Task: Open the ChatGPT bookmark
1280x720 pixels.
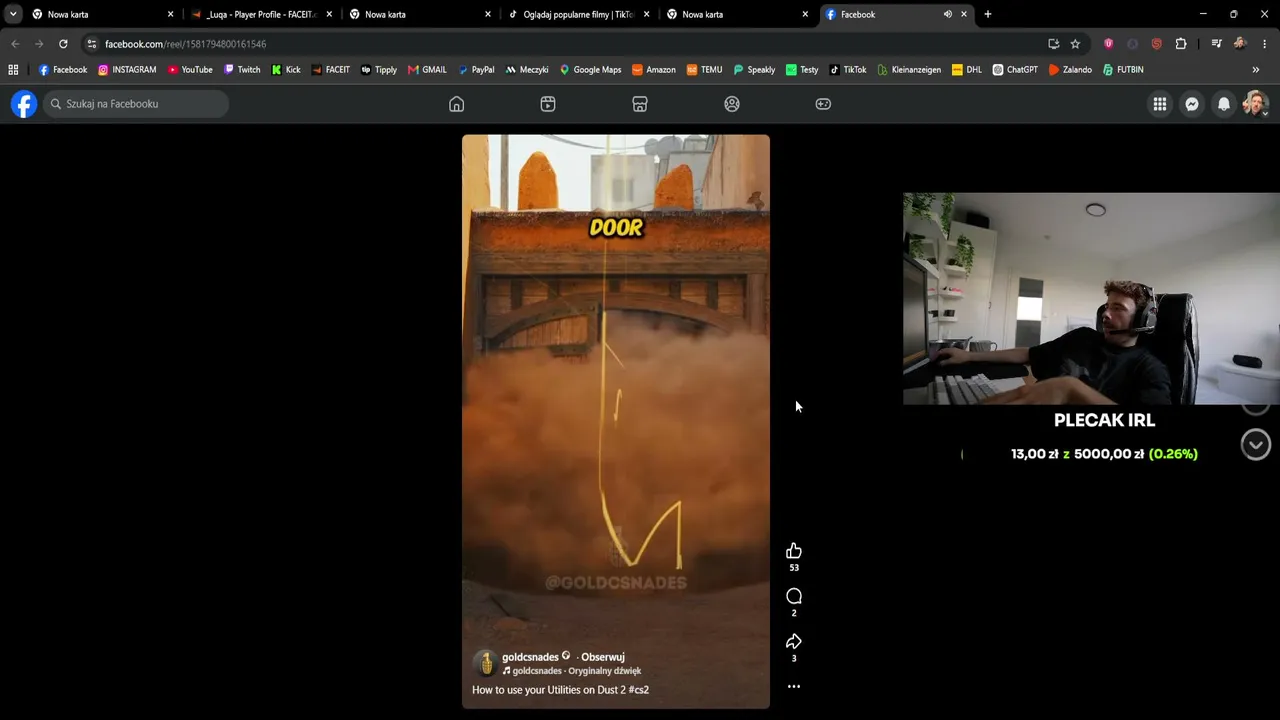Action: (1015, 70)
